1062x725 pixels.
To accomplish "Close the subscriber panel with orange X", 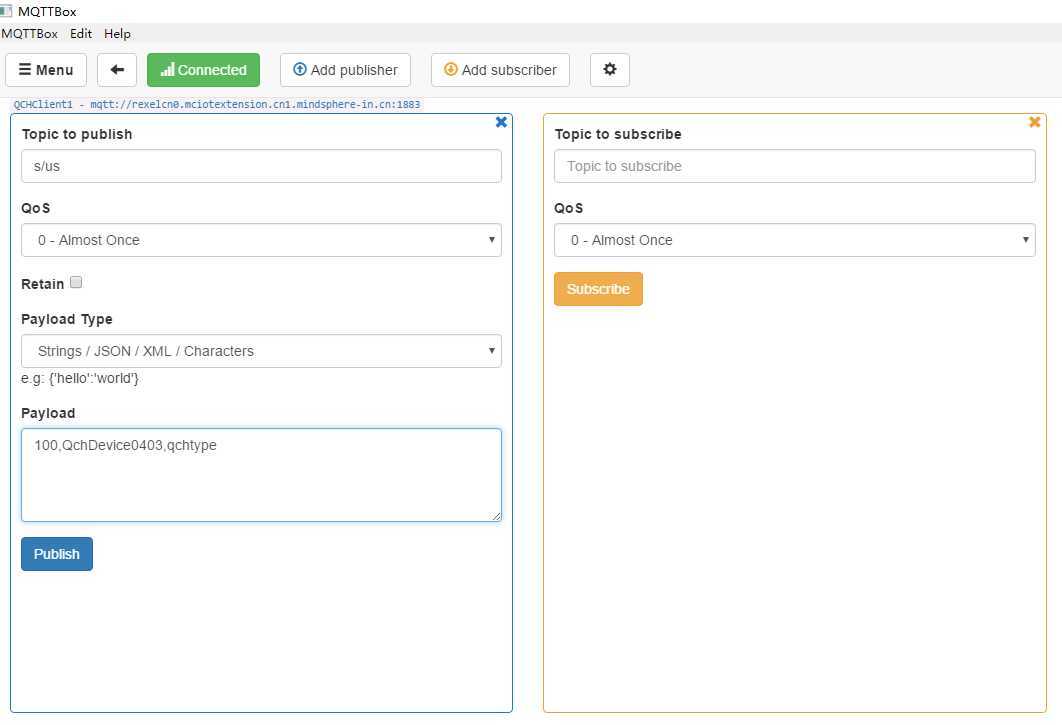I will coord(1034,122).
